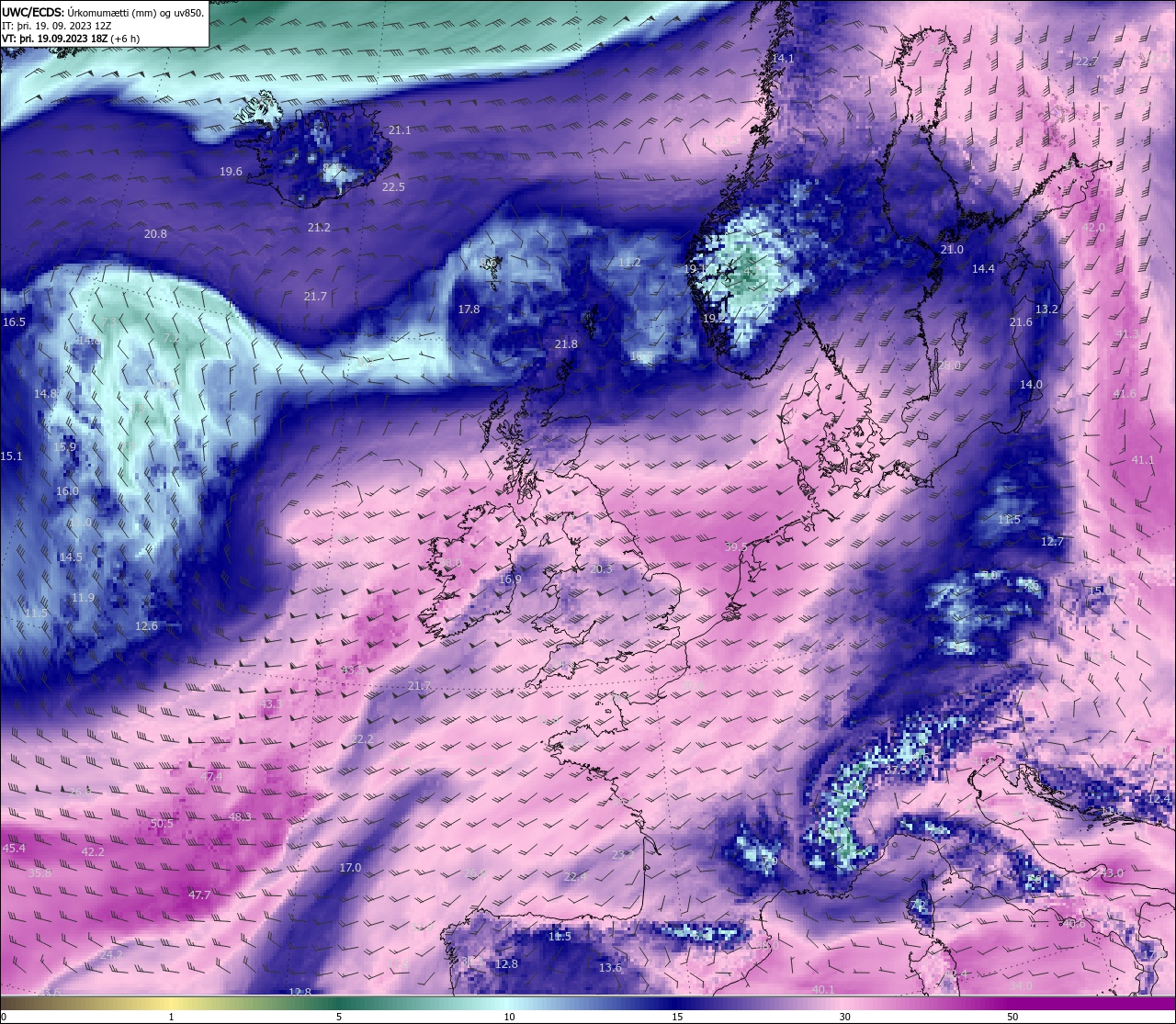
Task: Click the map value '11.2'
Action: tap(629, 263)
